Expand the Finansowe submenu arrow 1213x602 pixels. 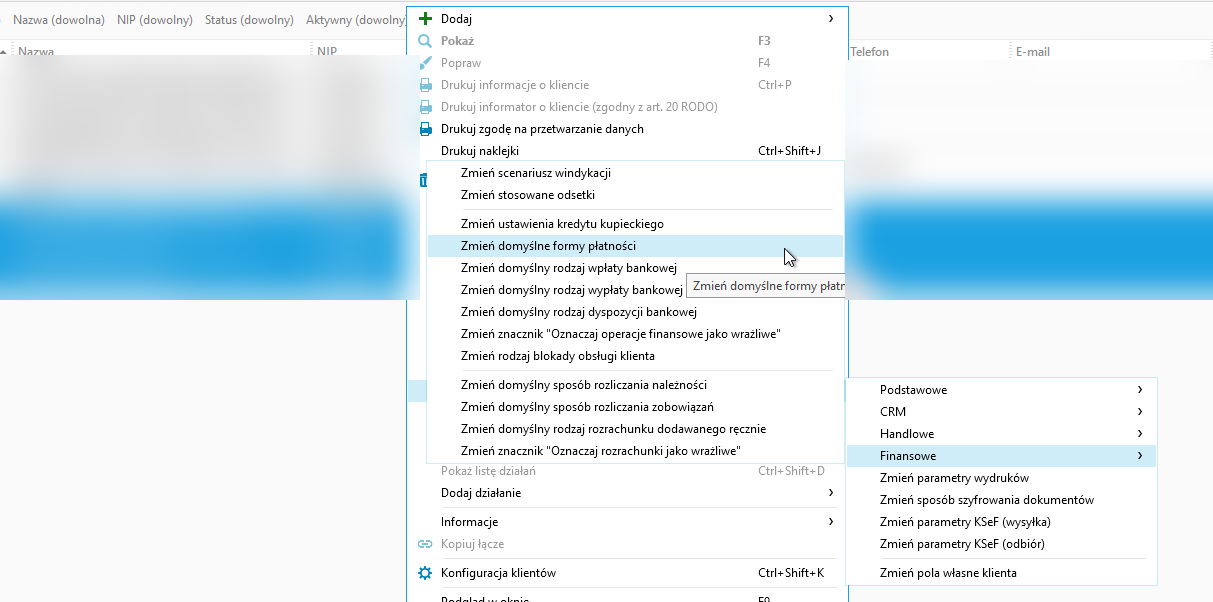[1139, 456]
